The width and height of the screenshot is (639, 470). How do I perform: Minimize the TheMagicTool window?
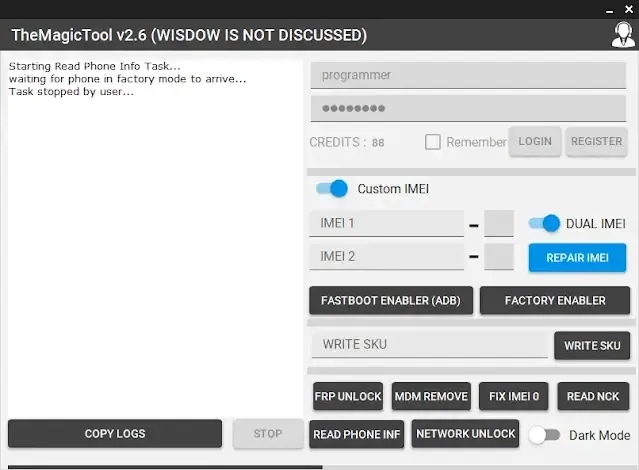tap(609, 11)
